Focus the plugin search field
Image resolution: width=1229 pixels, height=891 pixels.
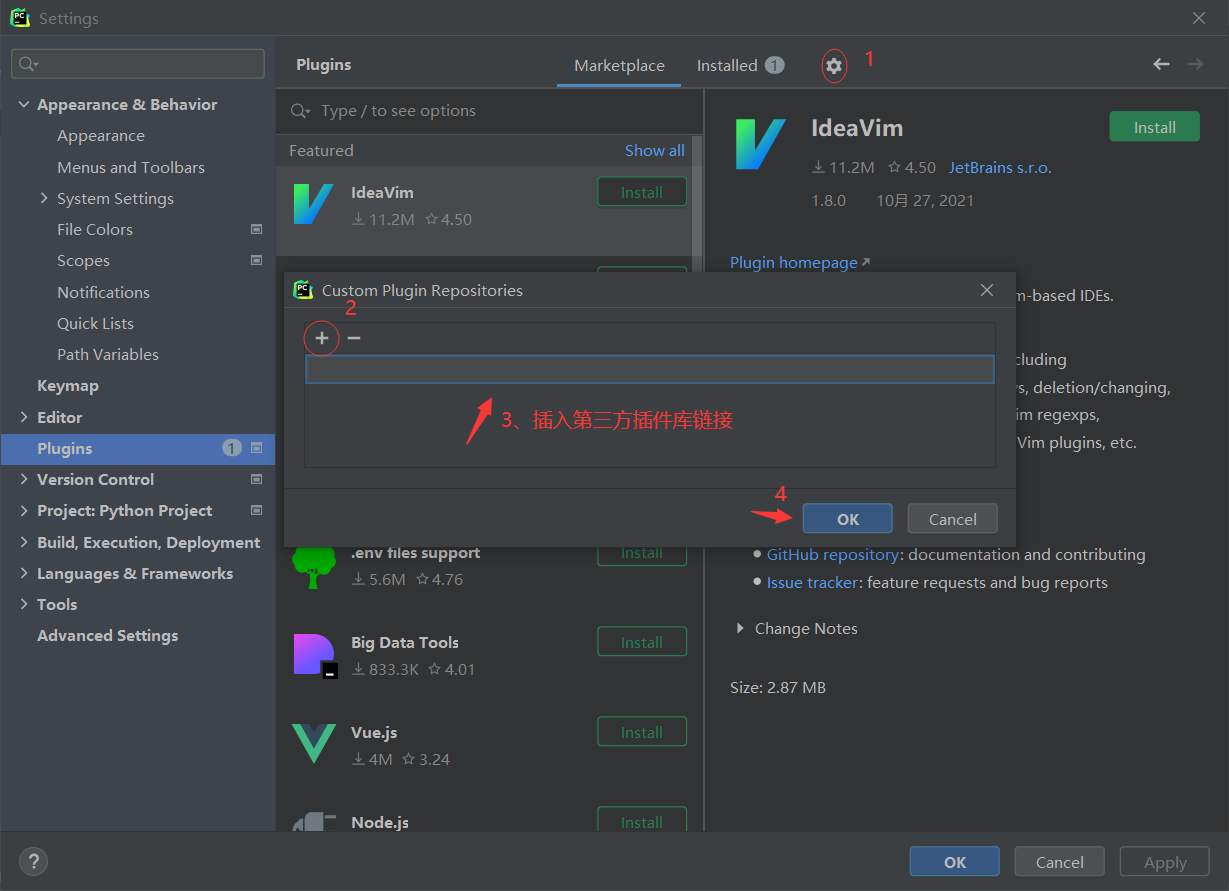[490, 111]
